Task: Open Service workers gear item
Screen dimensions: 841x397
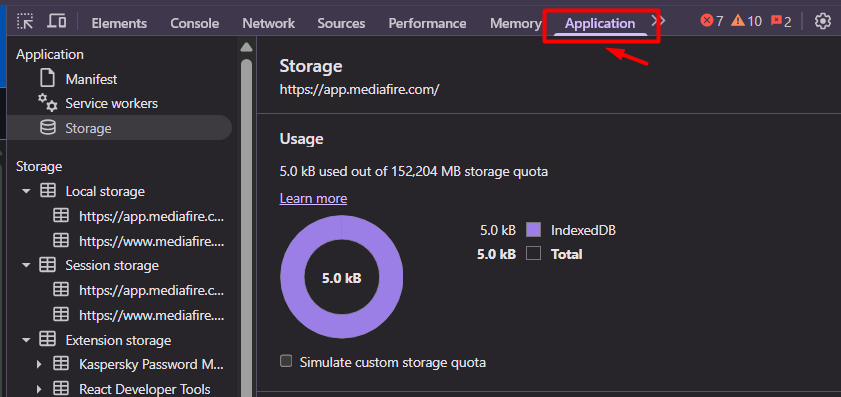Action: pyautogui.click(x=112, y=103)
